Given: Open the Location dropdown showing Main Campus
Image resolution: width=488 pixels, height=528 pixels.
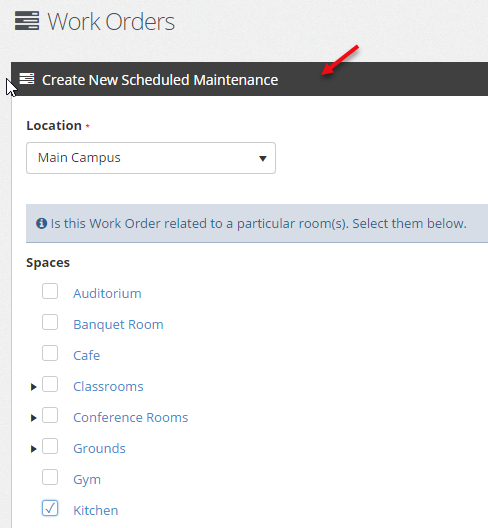Looking at the screenshot, I should 151,158.
